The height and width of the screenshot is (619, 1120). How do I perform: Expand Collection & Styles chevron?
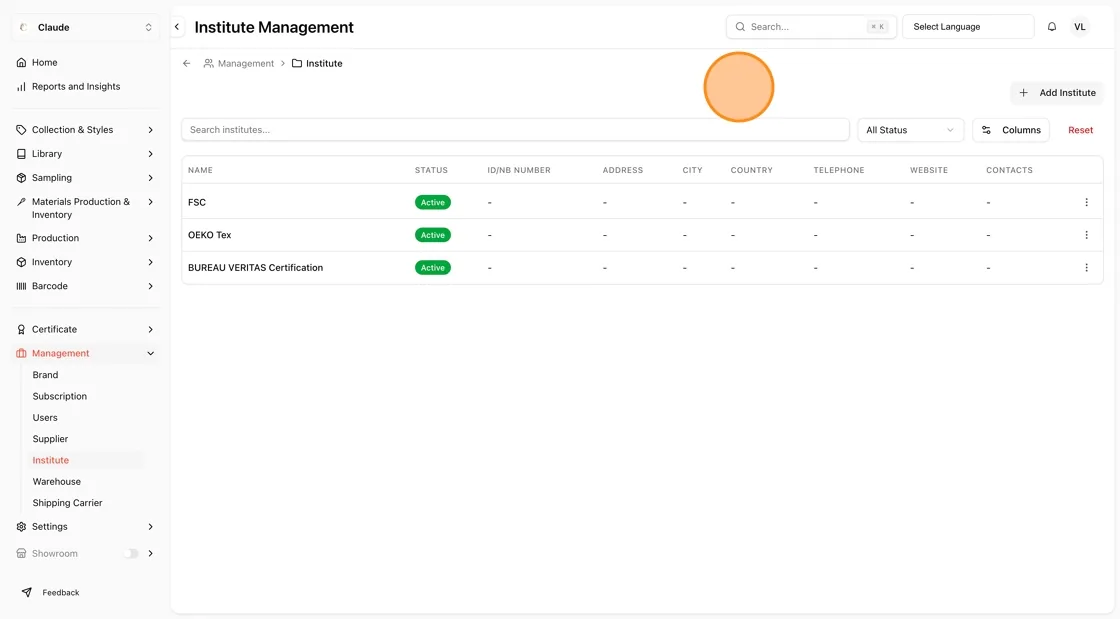(x=150, y=130)
